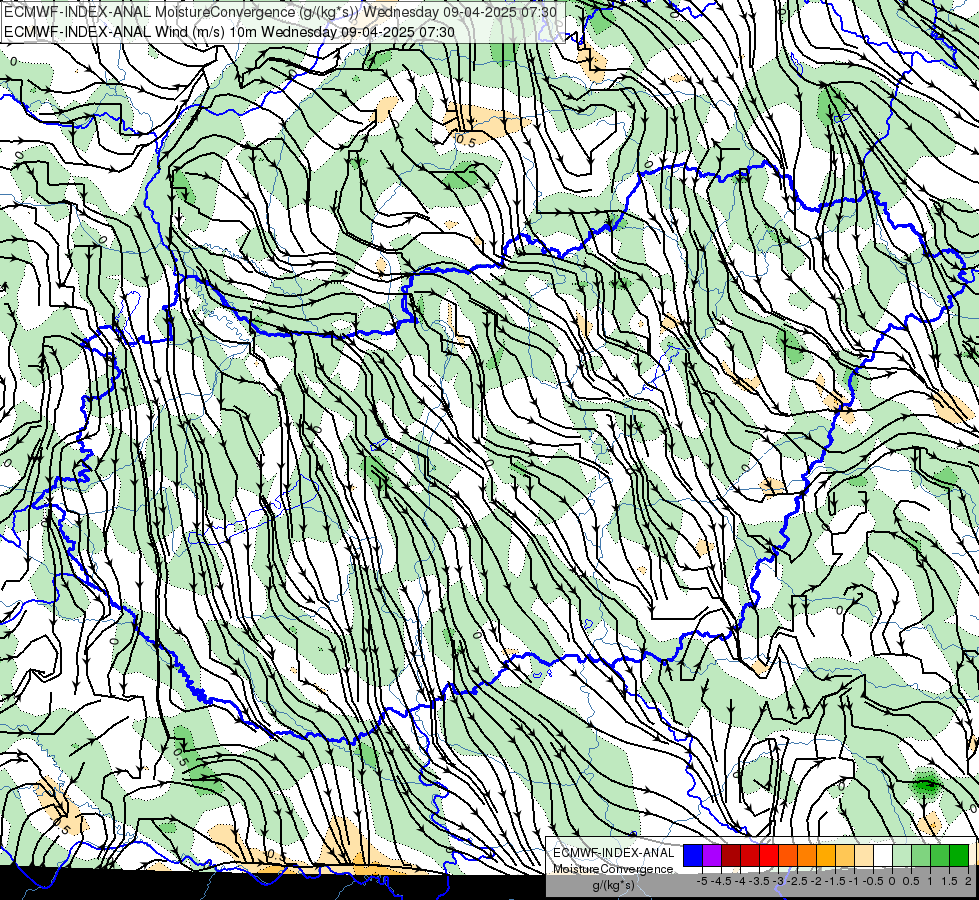Click the purple legend swatch between -5 and -4.5

(712, 855)
